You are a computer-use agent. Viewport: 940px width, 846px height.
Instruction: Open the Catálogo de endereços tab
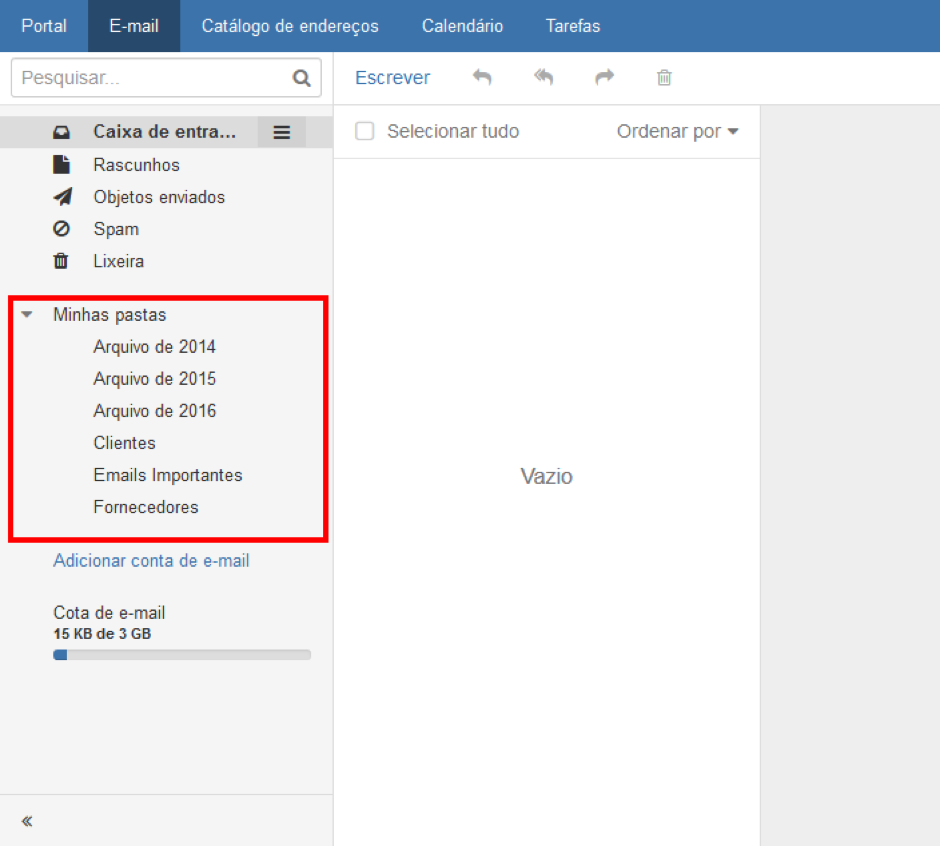(290, 26)
